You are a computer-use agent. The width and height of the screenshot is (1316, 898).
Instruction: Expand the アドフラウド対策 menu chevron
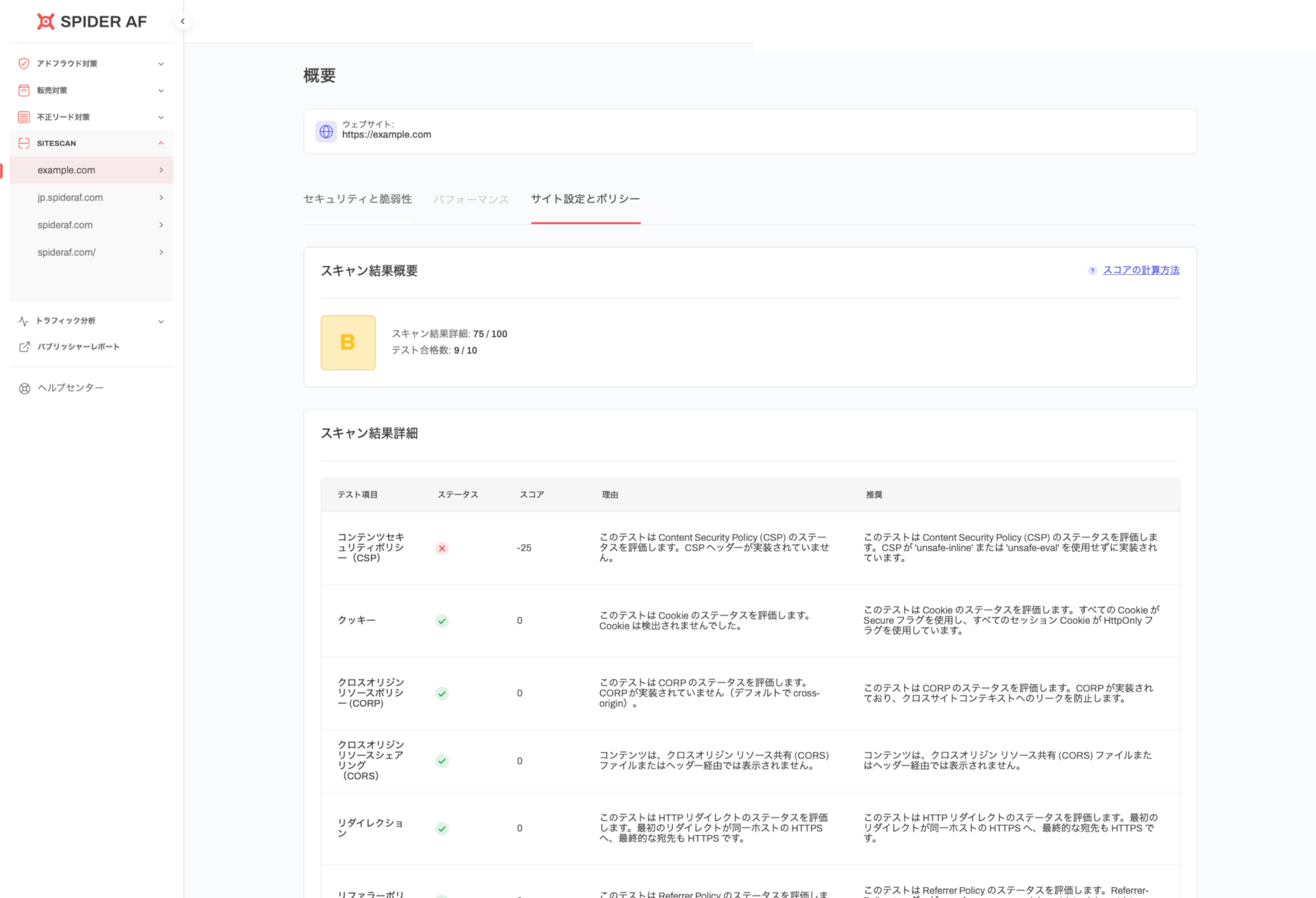pyautogui.click(x=161, y=63)
